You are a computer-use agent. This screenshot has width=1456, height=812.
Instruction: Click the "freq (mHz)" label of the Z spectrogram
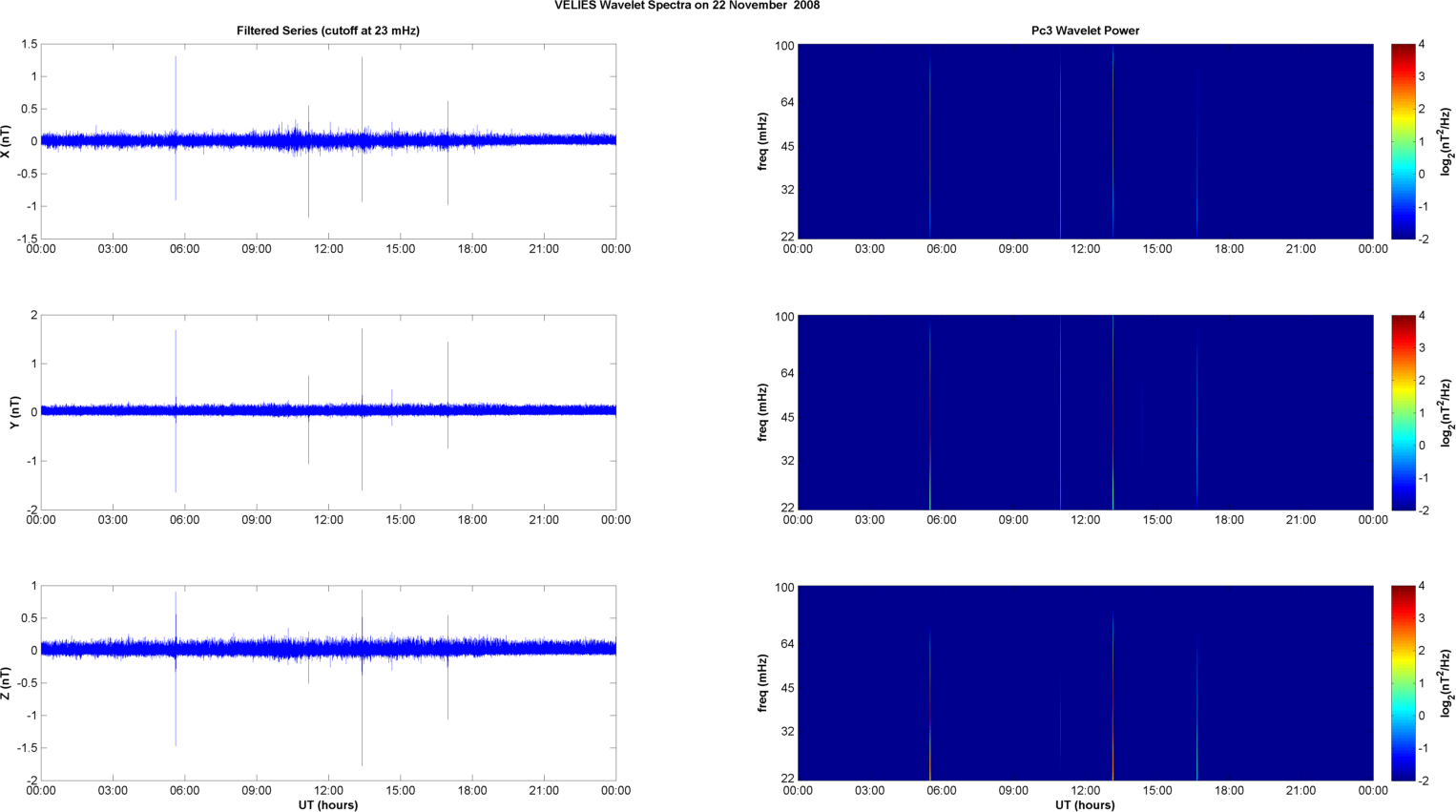coord(763,683)
